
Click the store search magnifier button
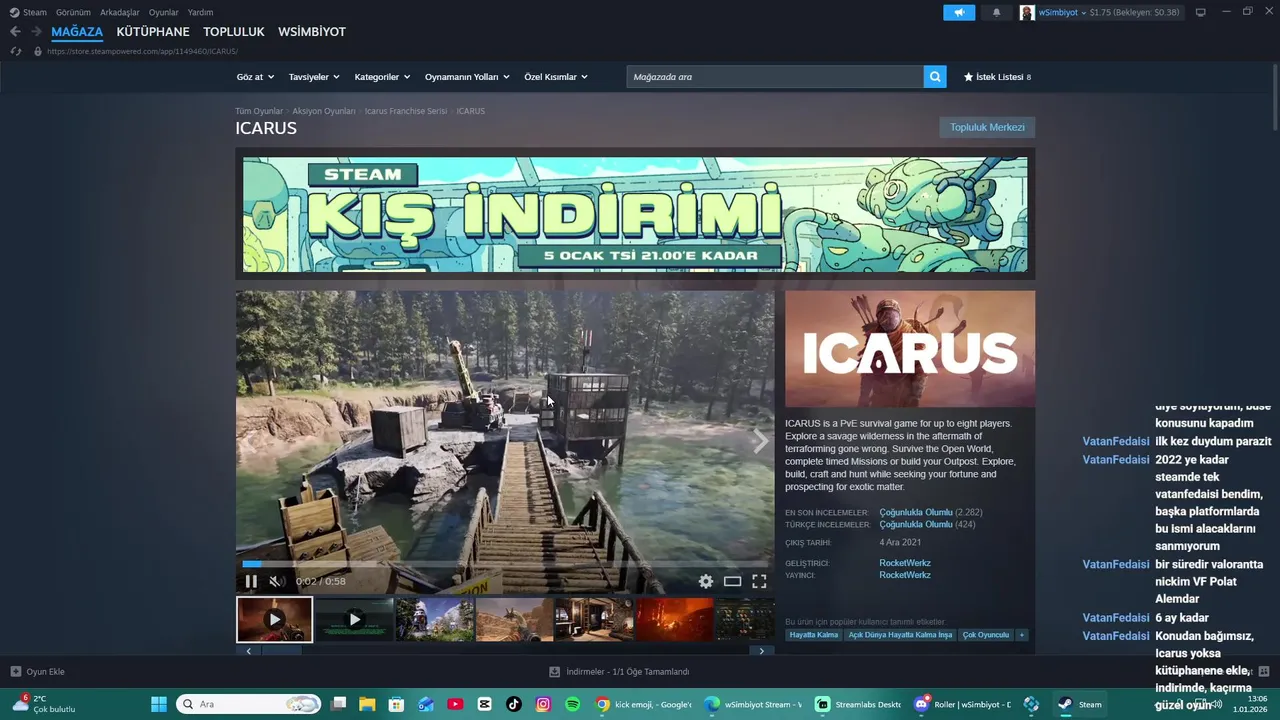point(935,77)
